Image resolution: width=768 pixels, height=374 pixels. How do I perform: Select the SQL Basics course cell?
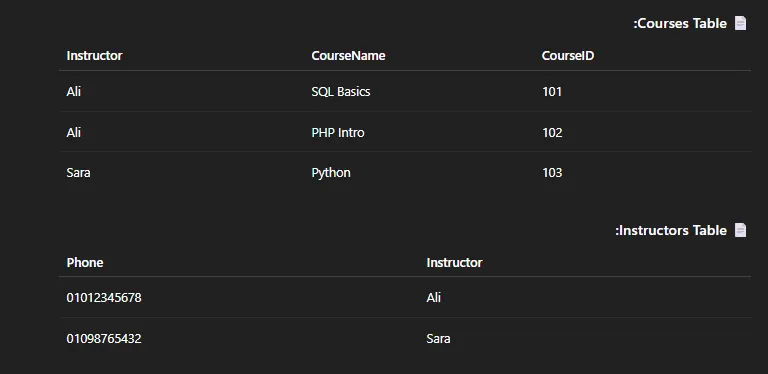click(341, 92)
